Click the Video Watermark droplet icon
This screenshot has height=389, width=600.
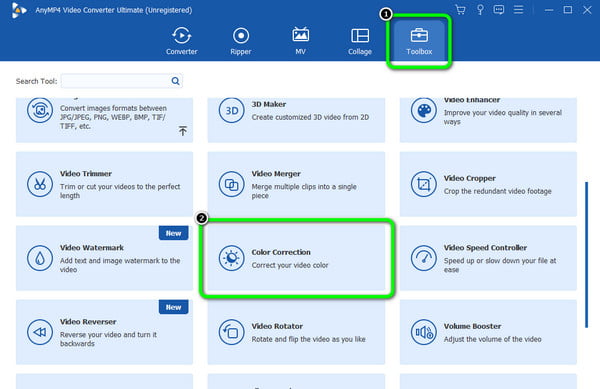[x=40, y=258]
